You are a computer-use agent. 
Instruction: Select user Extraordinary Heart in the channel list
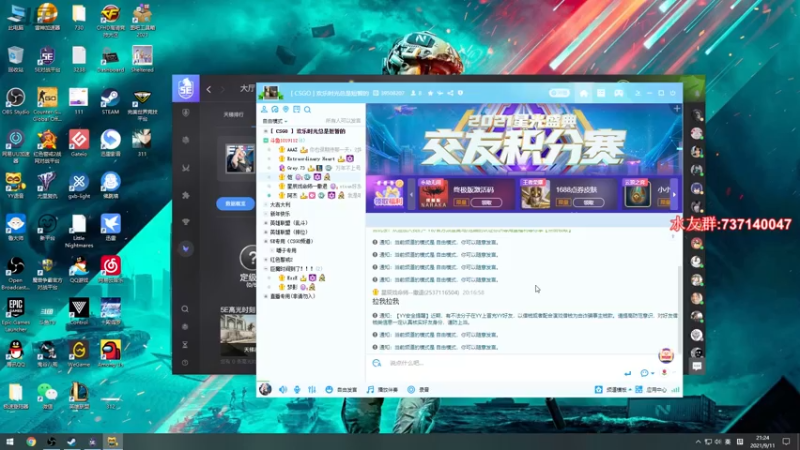[311, 159]
